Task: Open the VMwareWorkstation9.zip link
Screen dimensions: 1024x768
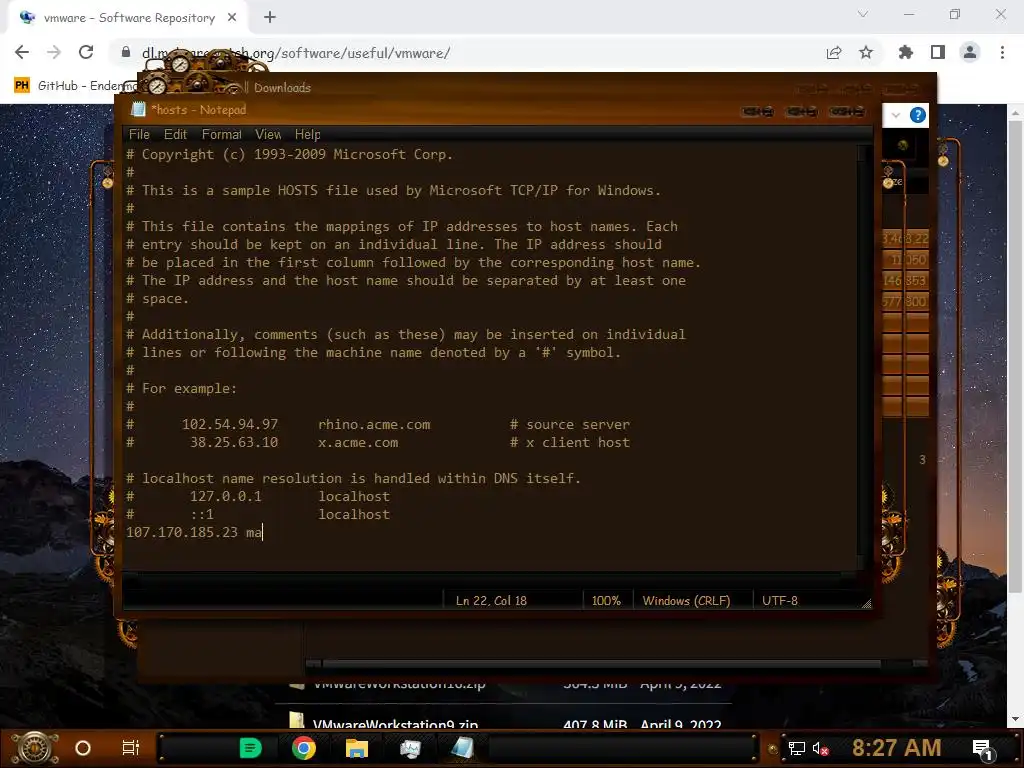Action: click(x=395, y=724)
